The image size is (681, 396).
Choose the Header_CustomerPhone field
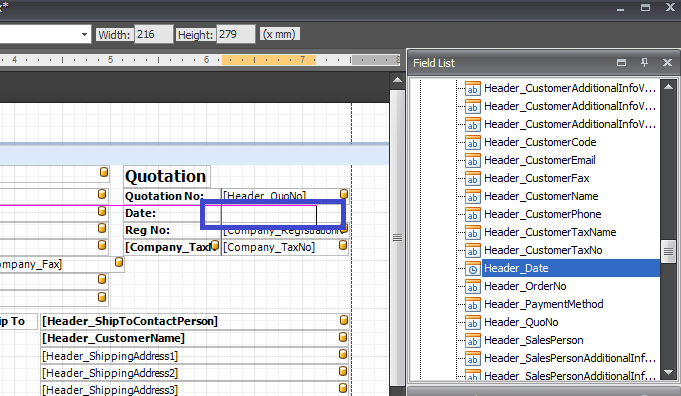pyautogui.click(x=542, y=214)
